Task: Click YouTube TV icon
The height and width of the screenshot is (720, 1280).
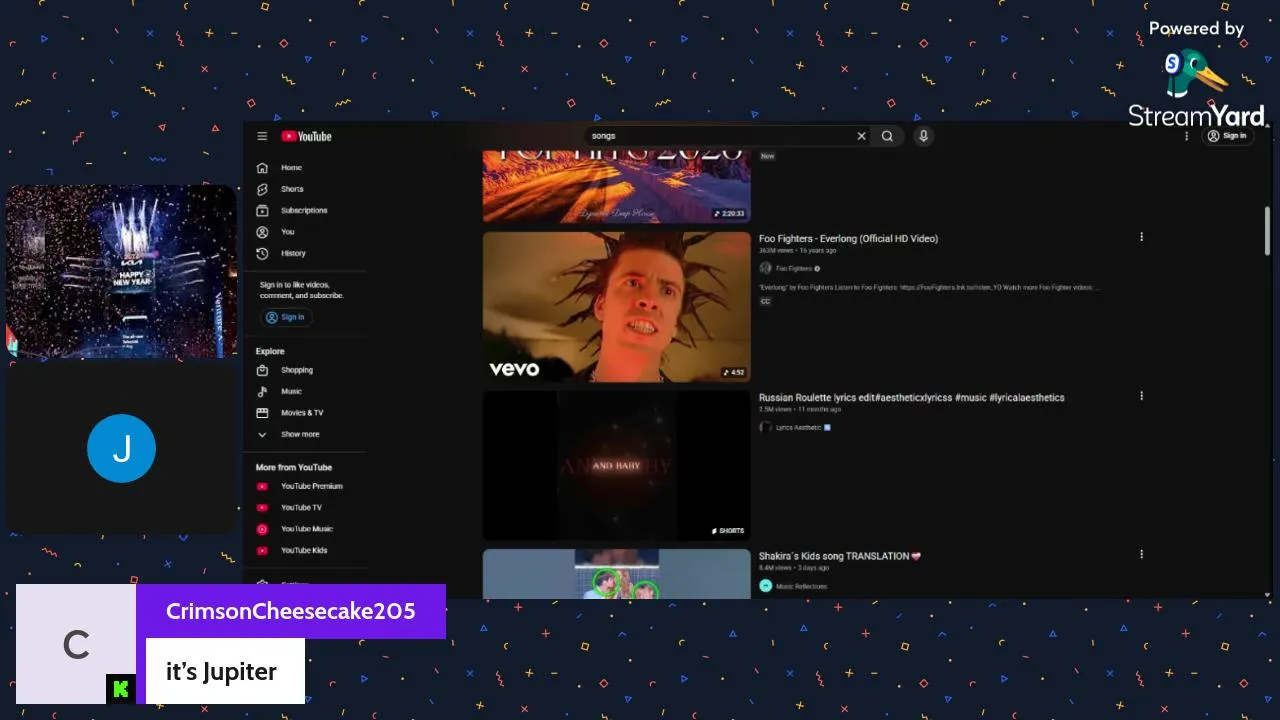Action: (x=262, y=508)
